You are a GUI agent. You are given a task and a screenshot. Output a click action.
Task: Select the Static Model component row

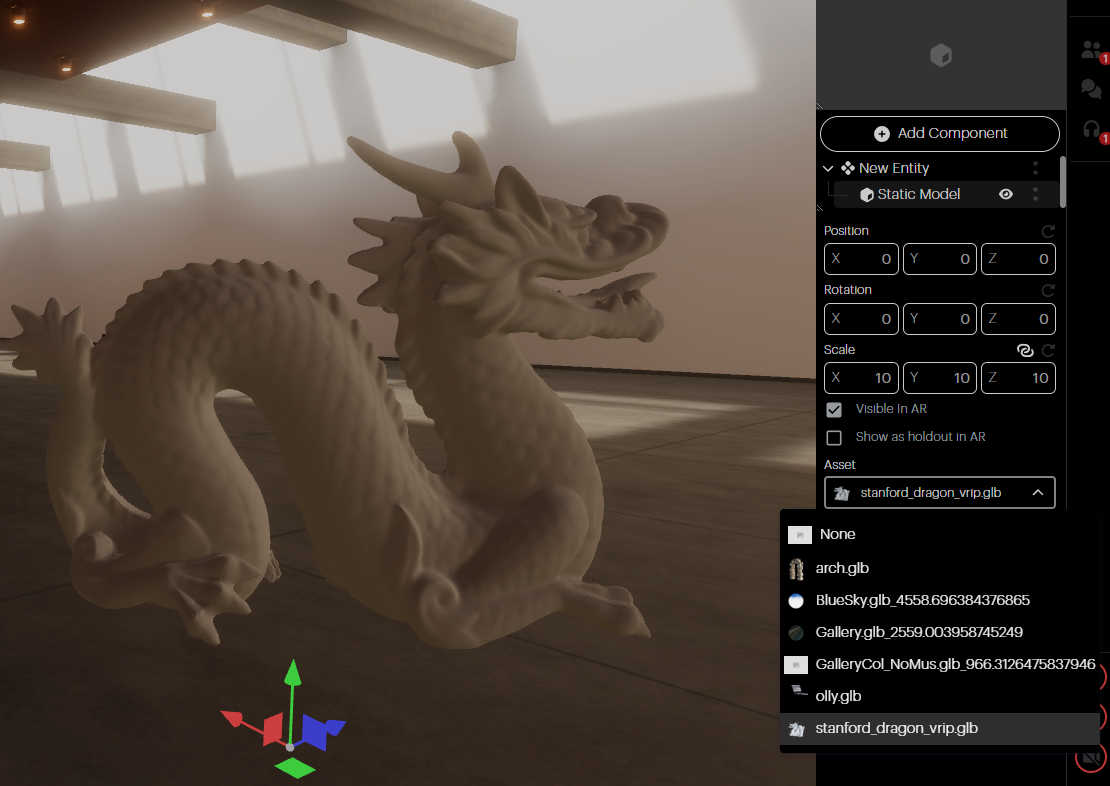(946, 194)
